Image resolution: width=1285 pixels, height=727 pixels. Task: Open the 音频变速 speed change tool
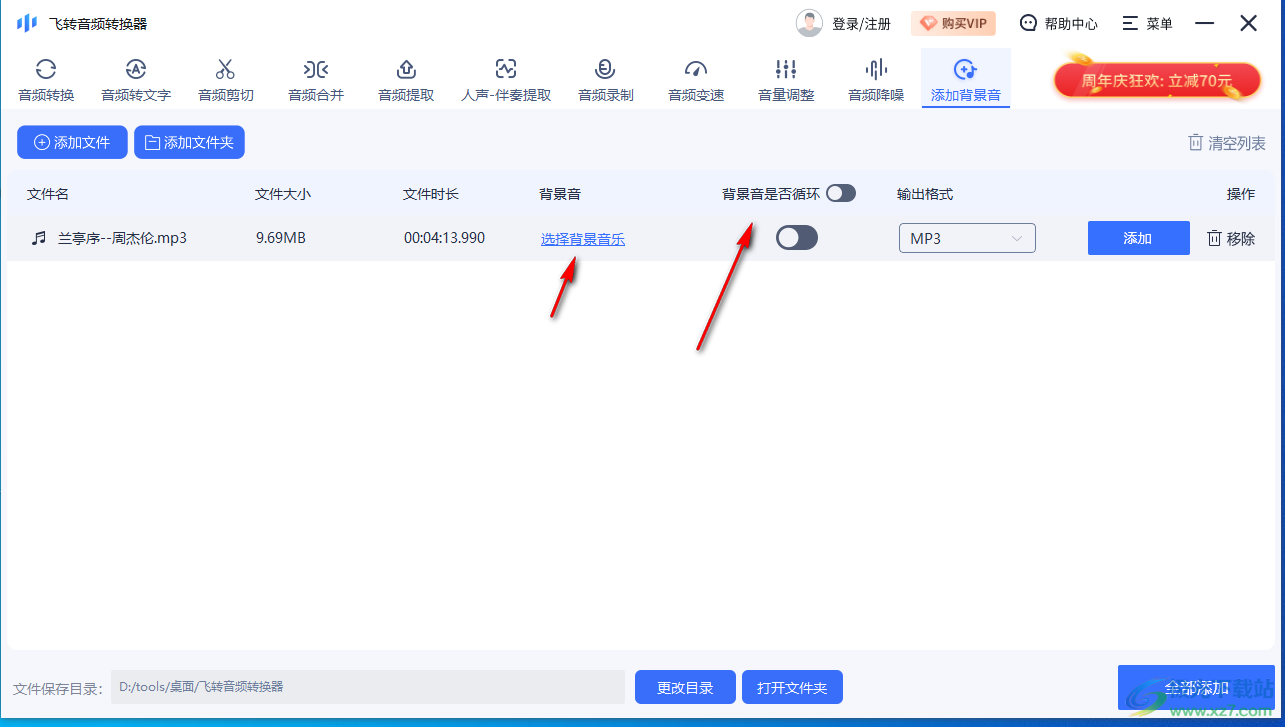tap(695, 78)
